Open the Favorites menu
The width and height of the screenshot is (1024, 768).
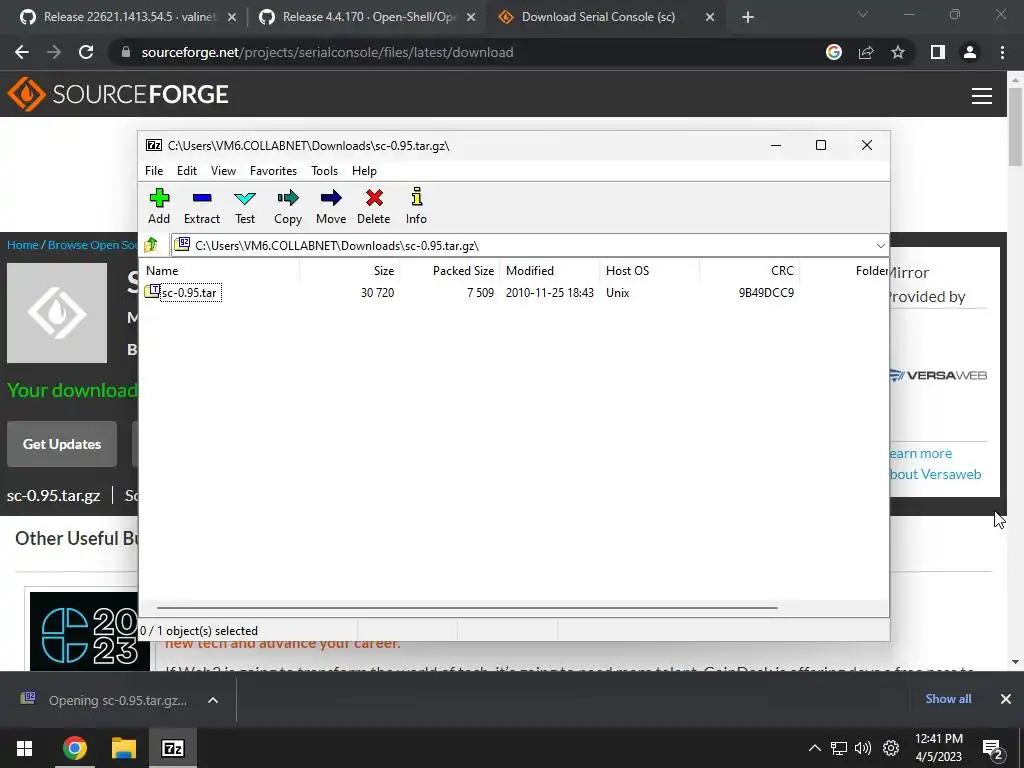click(273, 170)
